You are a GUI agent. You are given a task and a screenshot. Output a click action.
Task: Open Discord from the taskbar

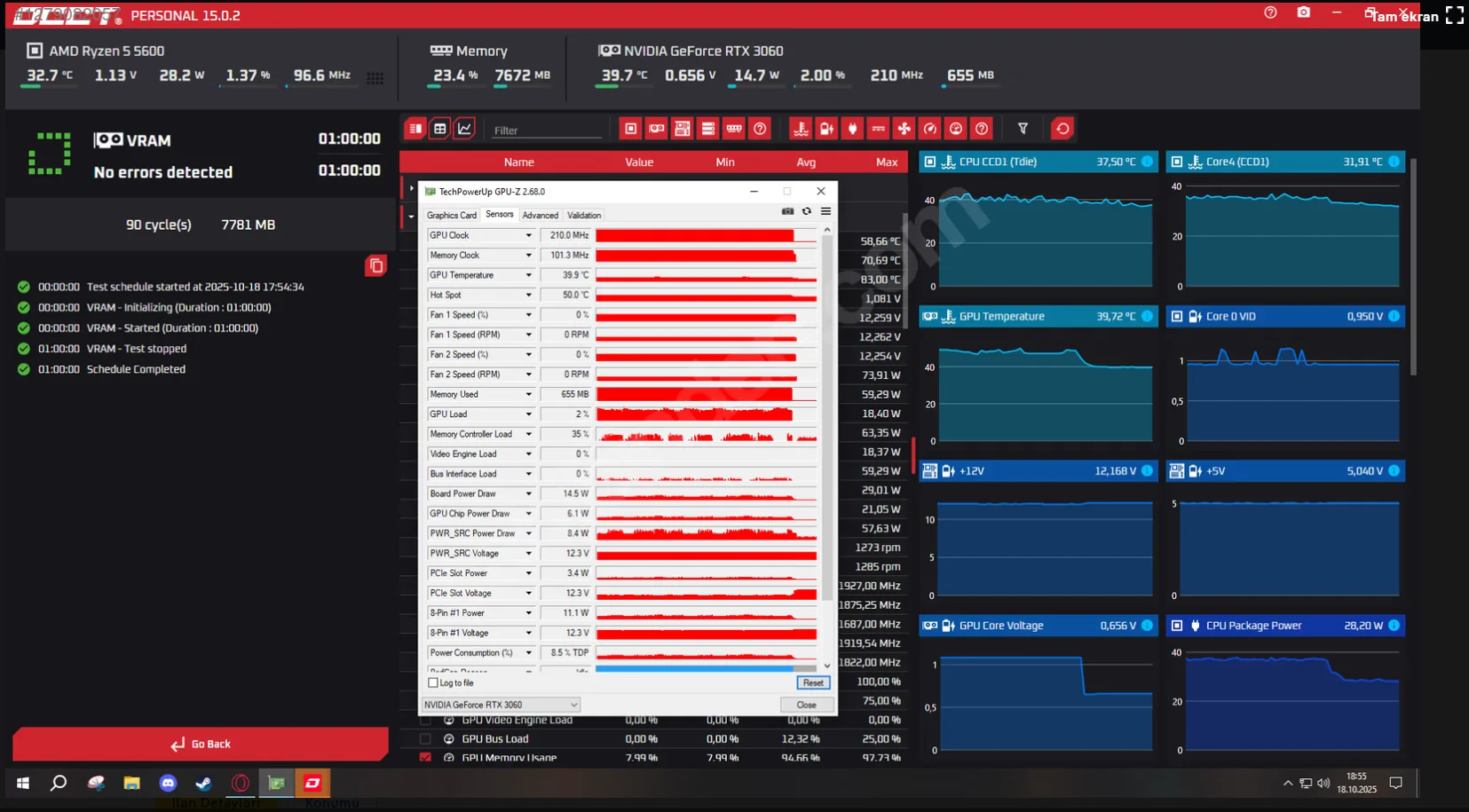coord(168,783)
